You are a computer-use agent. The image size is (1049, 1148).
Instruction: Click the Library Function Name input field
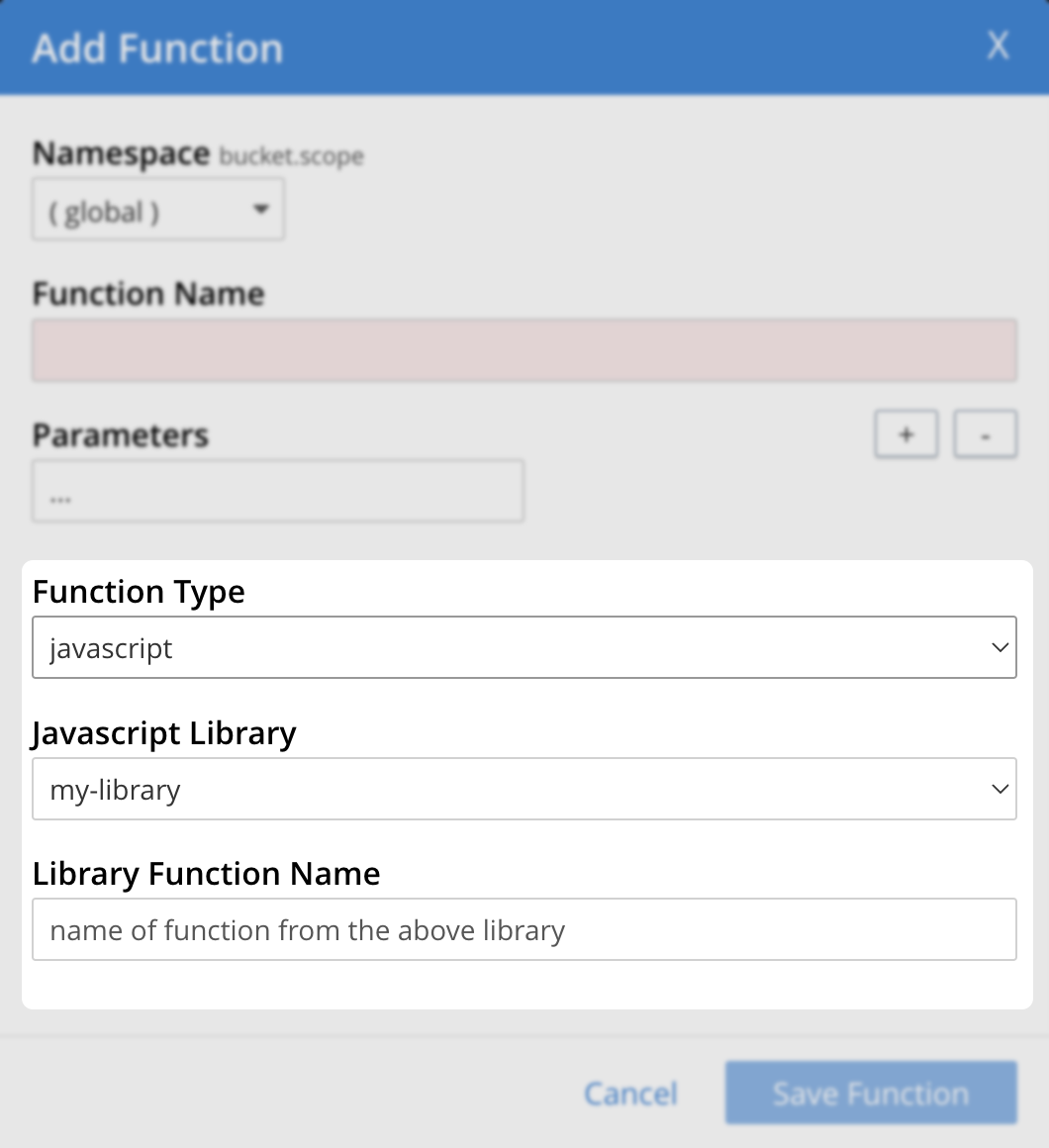(x=524, y=929)
